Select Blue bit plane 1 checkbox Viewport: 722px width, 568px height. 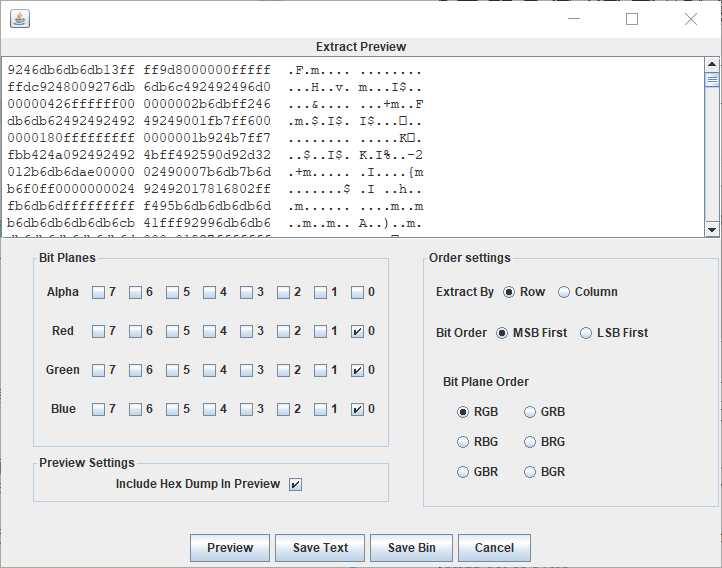coord(320,410)
